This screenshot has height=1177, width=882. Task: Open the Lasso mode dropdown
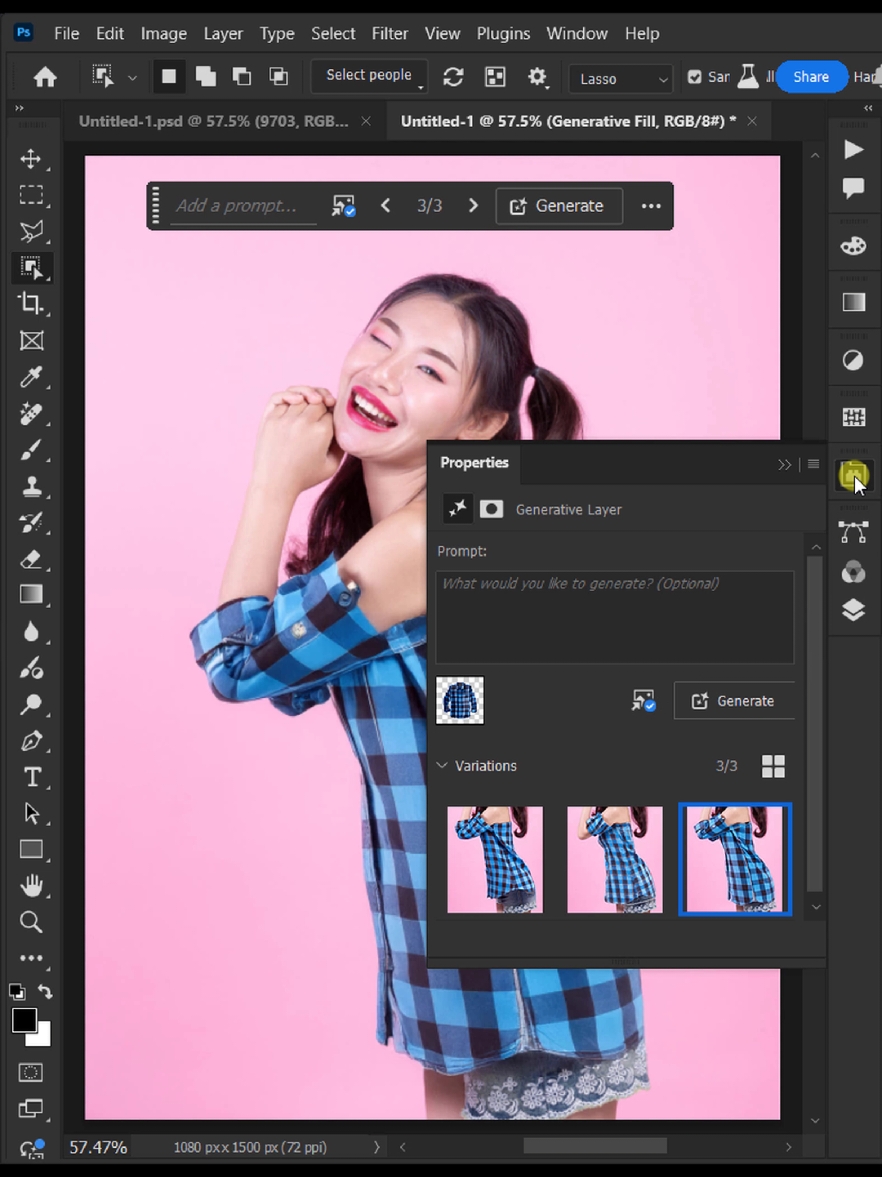click(x=621, y=78)
